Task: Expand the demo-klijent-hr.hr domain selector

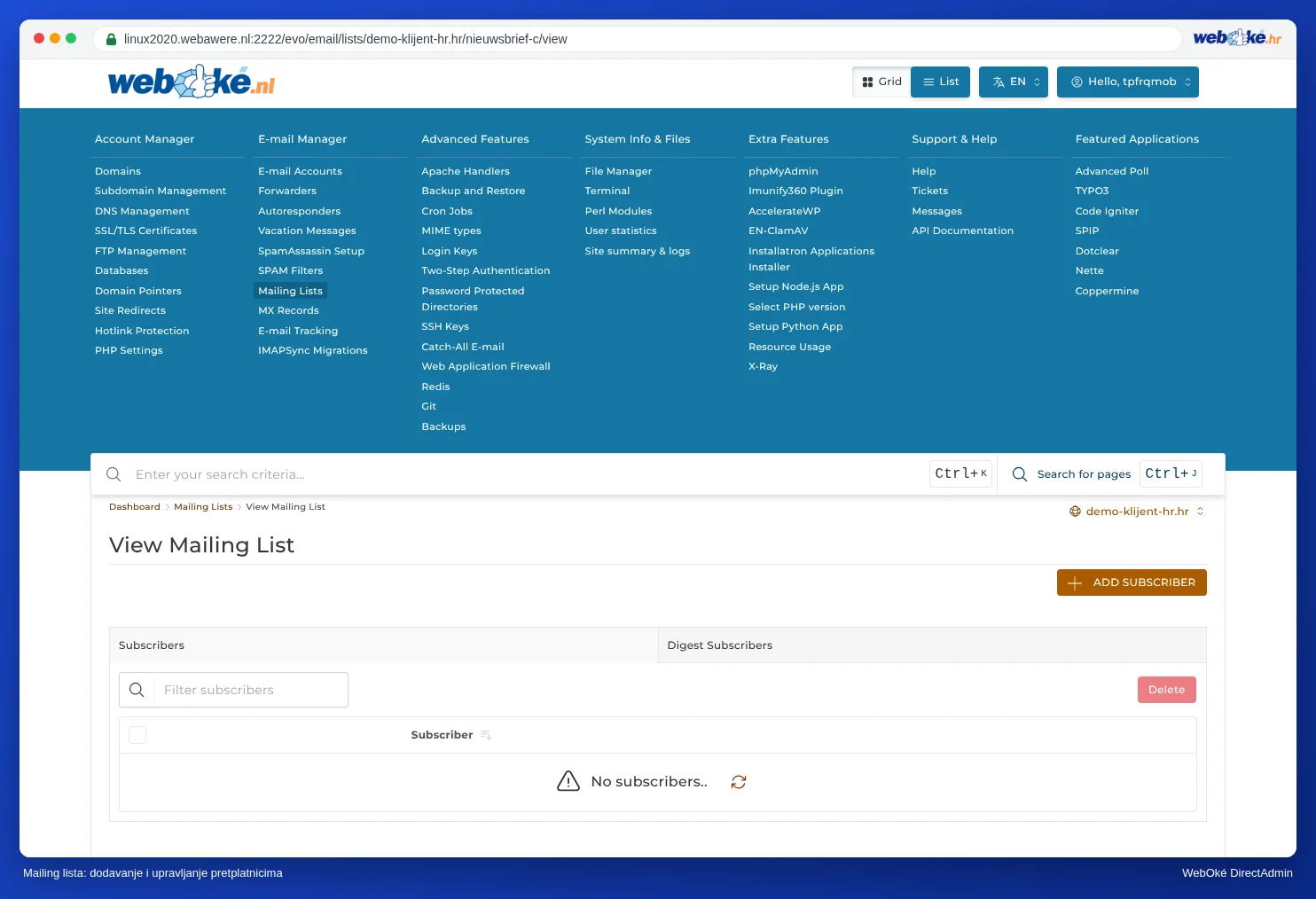Action: pos(1137,512)
